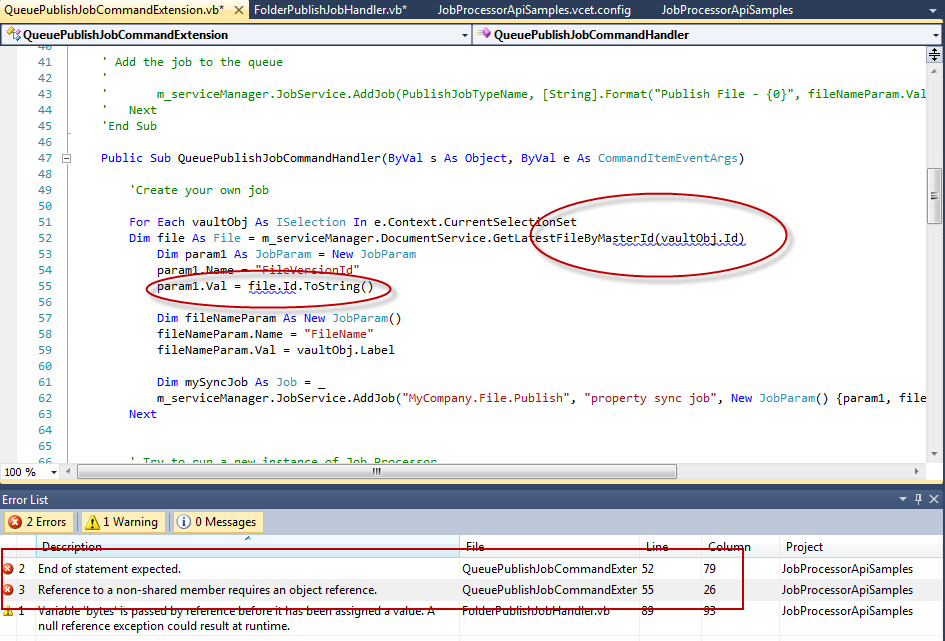This screenshot has height=641, width=945.
Task: Select 'Reference to a non-shared member' error row
Action: tap(472, 590)
